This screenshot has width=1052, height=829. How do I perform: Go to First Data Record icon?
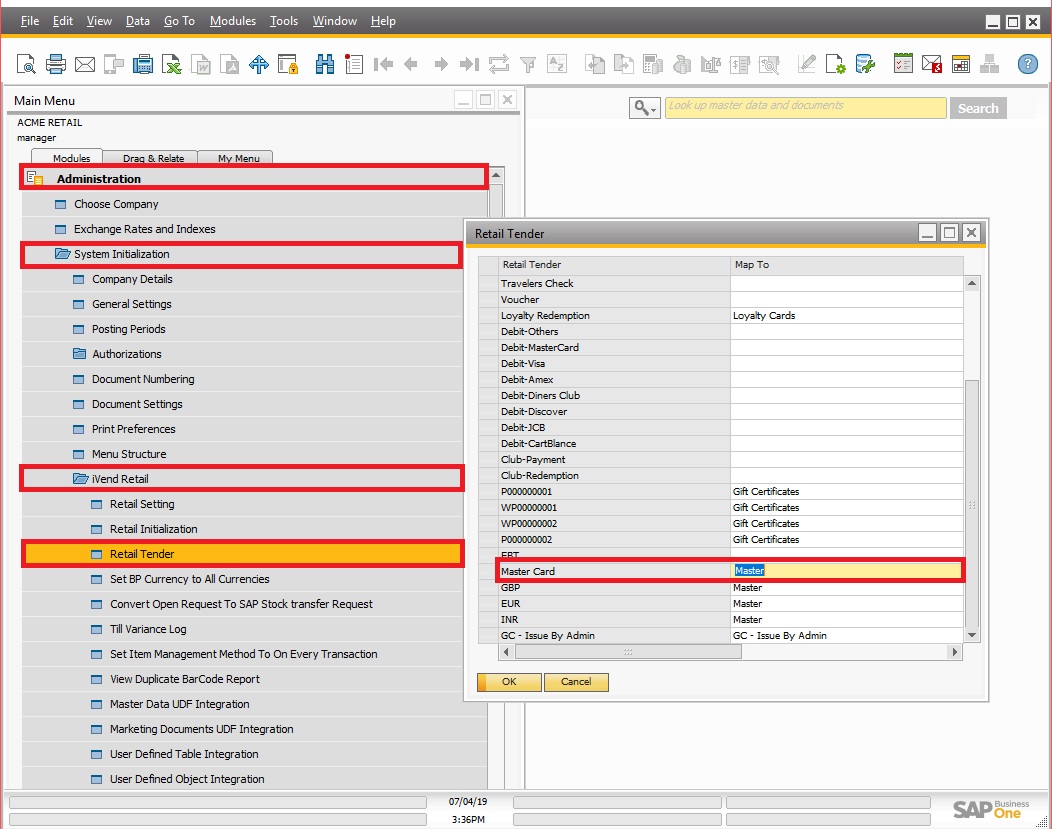click(x=383, y=64)
